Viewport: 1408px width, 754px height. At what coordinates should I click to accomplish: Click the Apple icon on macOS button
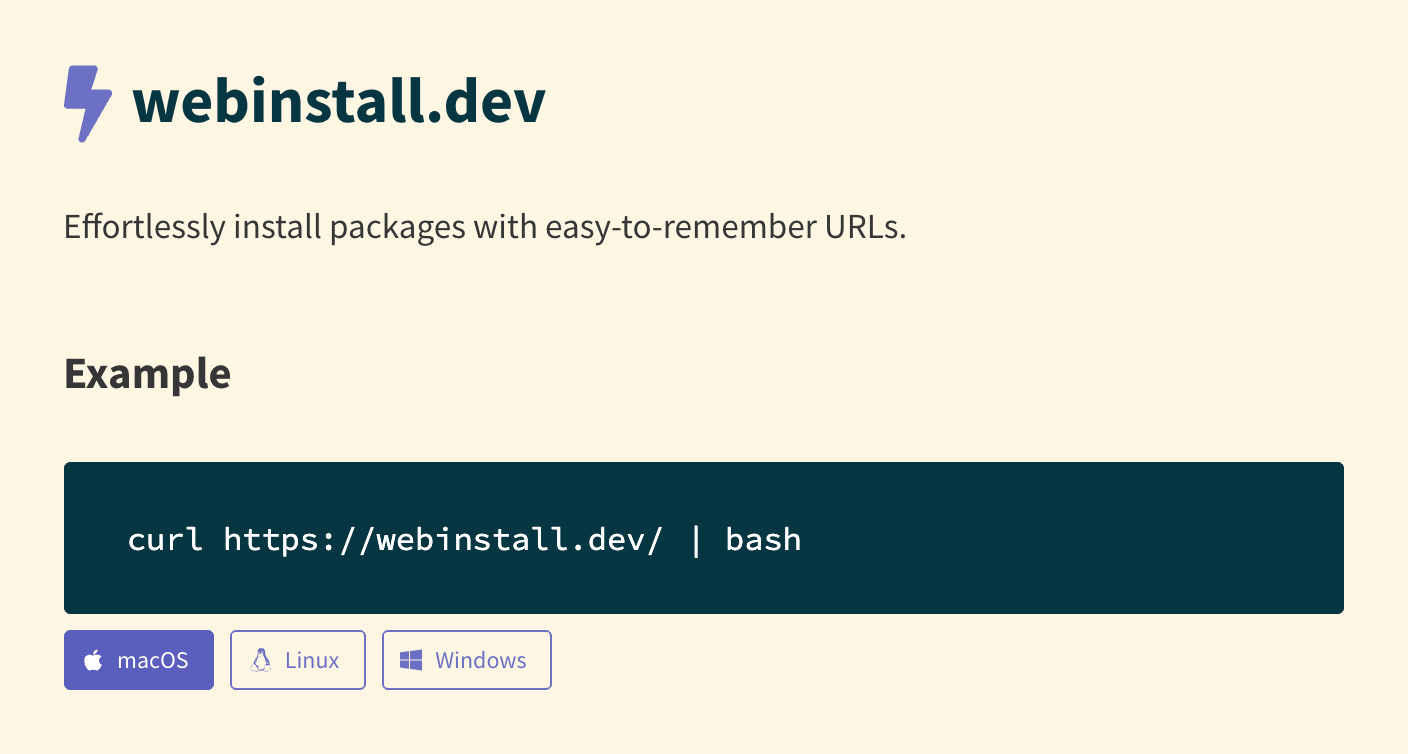point(94,659)
